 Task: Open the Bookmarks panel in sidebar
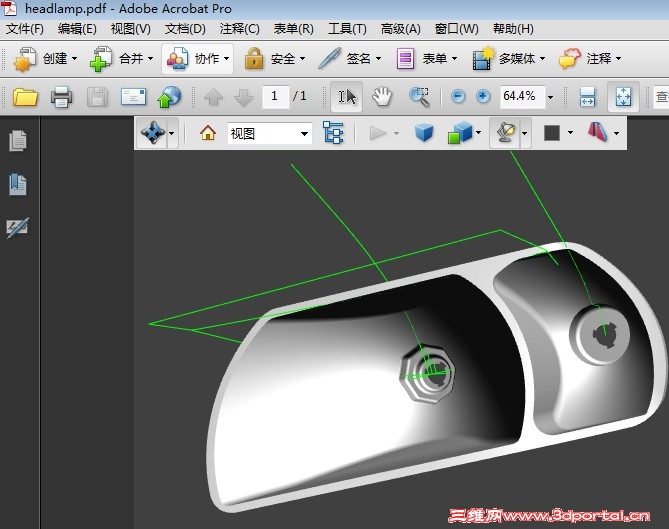tap(18, 185)
